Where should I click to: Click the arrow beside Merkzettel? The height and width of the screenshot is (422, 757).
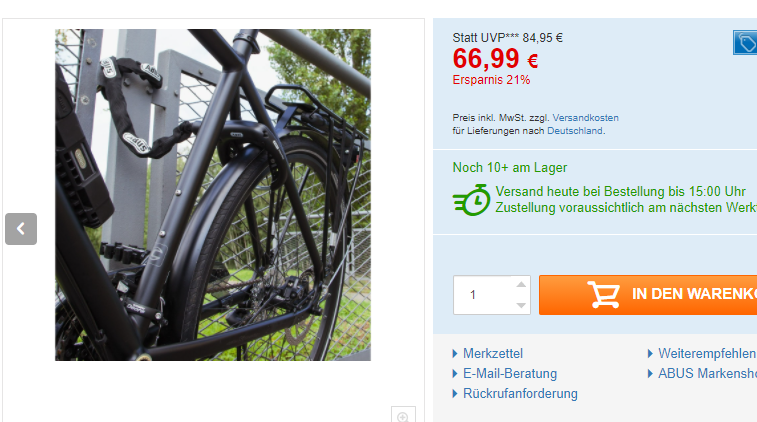click(x=455, y=353)
